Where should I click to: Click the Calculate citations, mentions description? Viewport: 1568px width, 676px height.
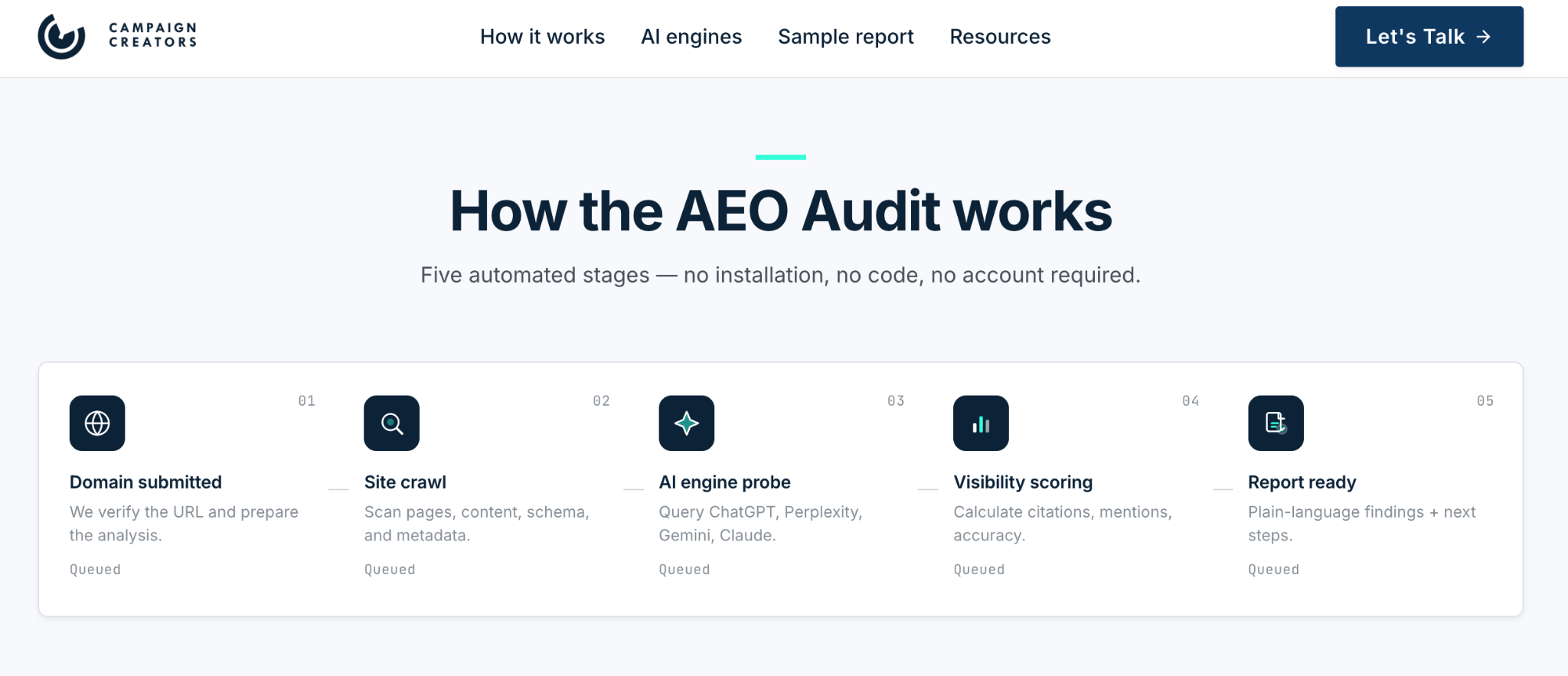point(1063,524)
